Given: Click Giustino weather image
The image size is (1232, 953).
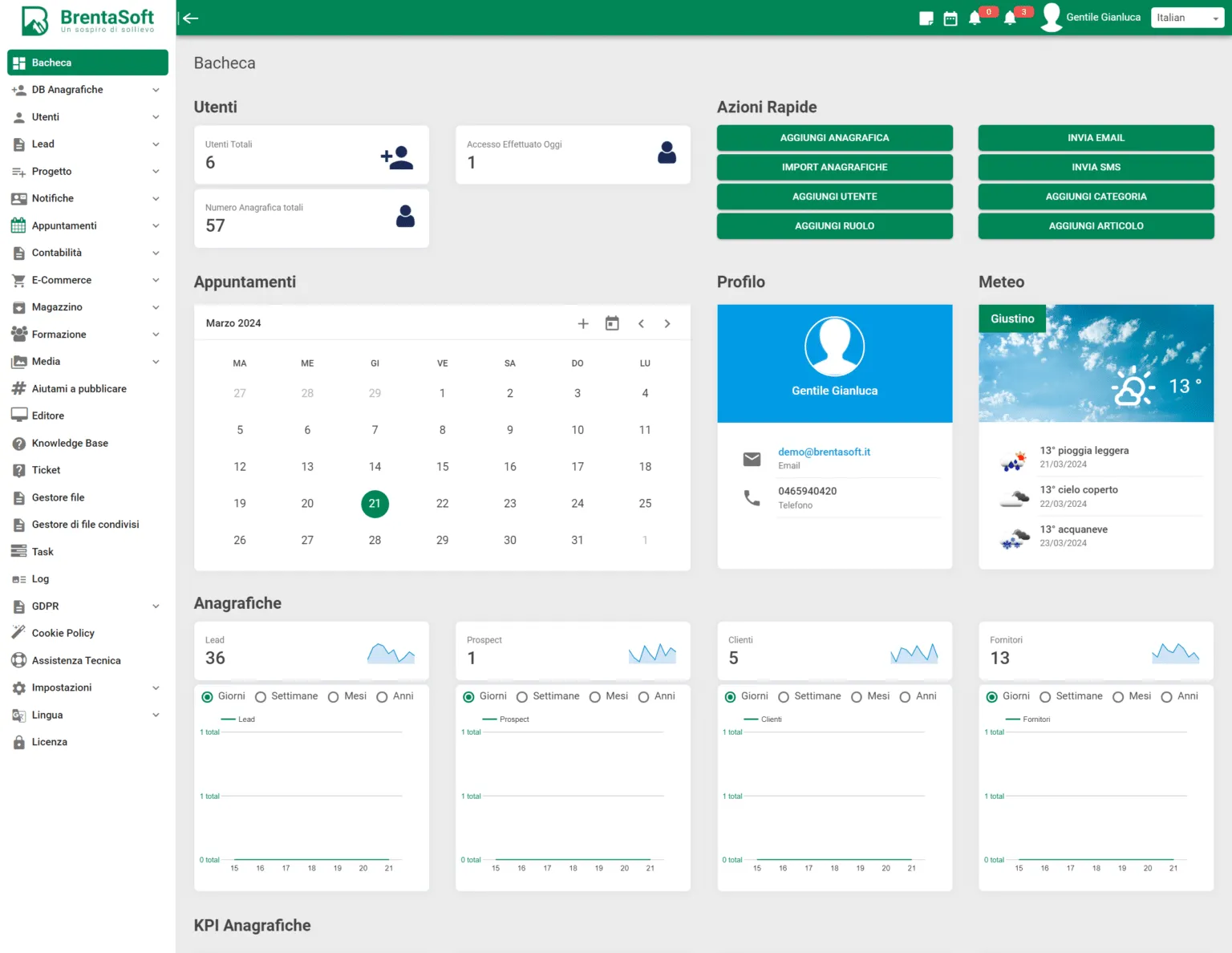Looking at the screenshot, I should point(1096,363).
